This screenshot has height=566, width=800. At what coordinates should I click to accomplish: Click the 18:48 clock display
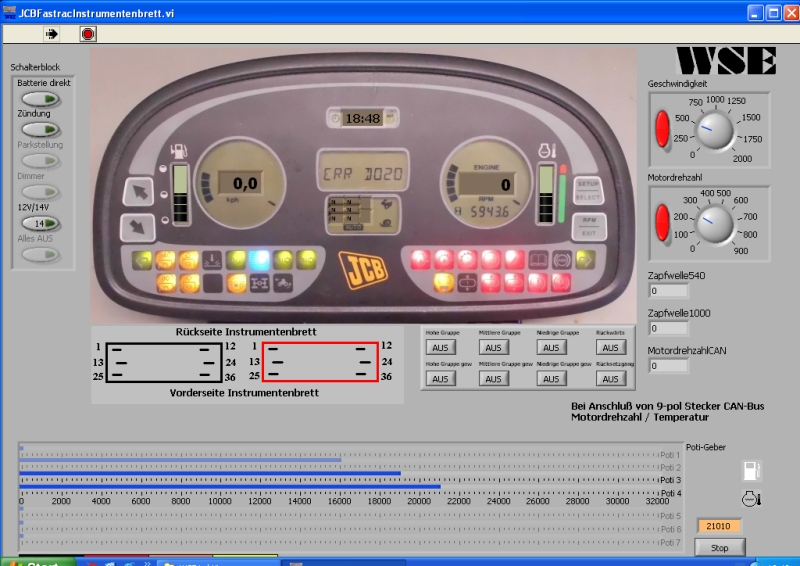[363, 118]
